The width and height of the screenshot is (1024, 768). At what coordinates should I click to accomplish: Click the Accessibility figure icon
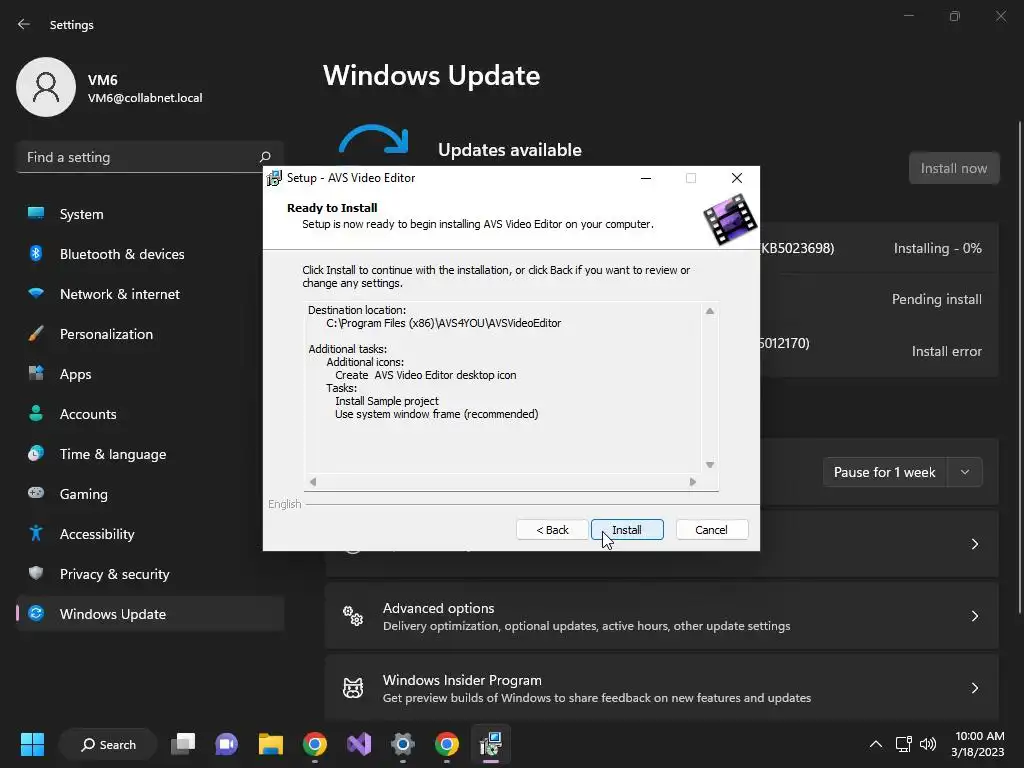point(36,533)
